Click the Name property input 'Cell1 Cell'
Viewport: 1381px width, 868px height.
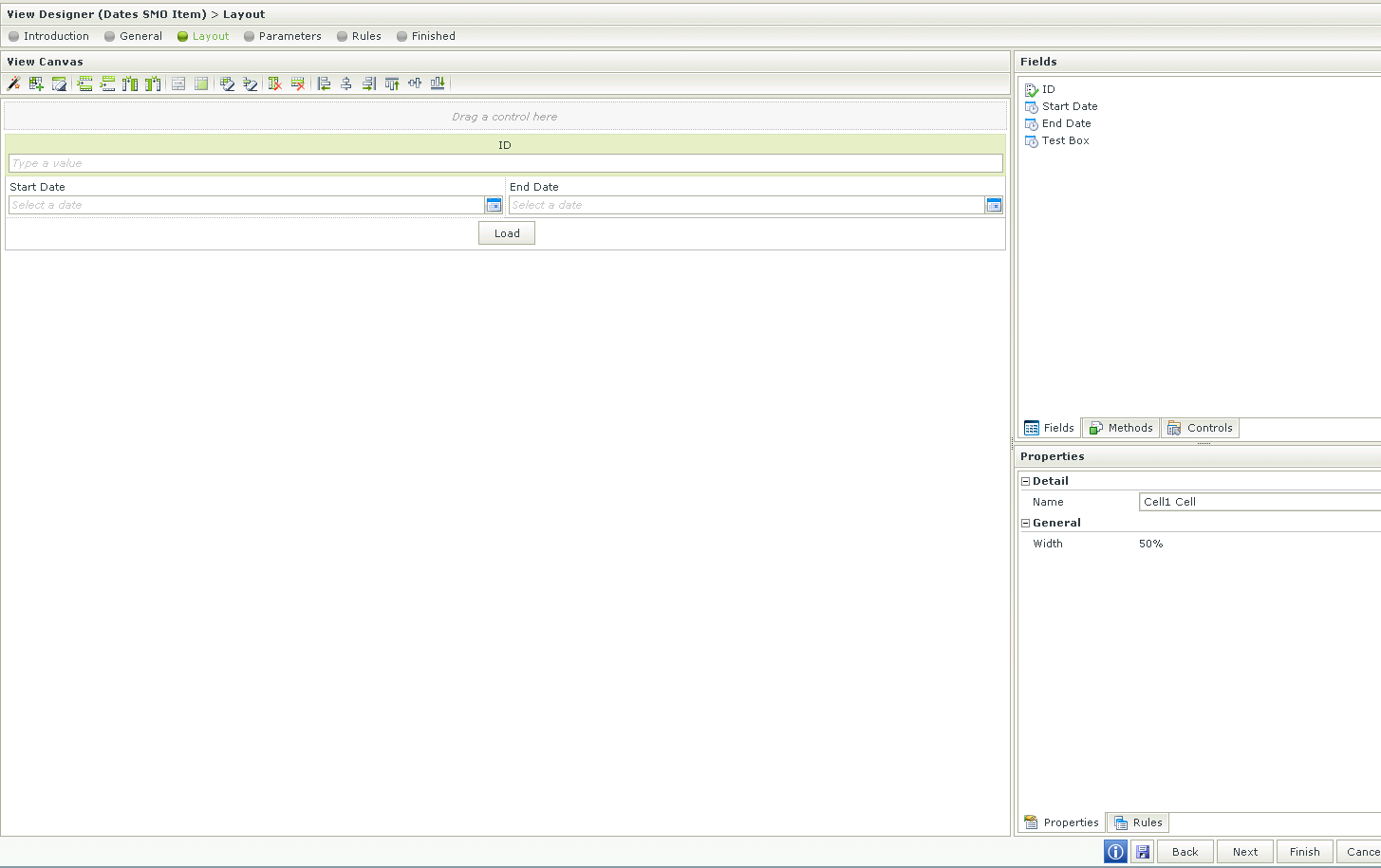pos(1260,502)
